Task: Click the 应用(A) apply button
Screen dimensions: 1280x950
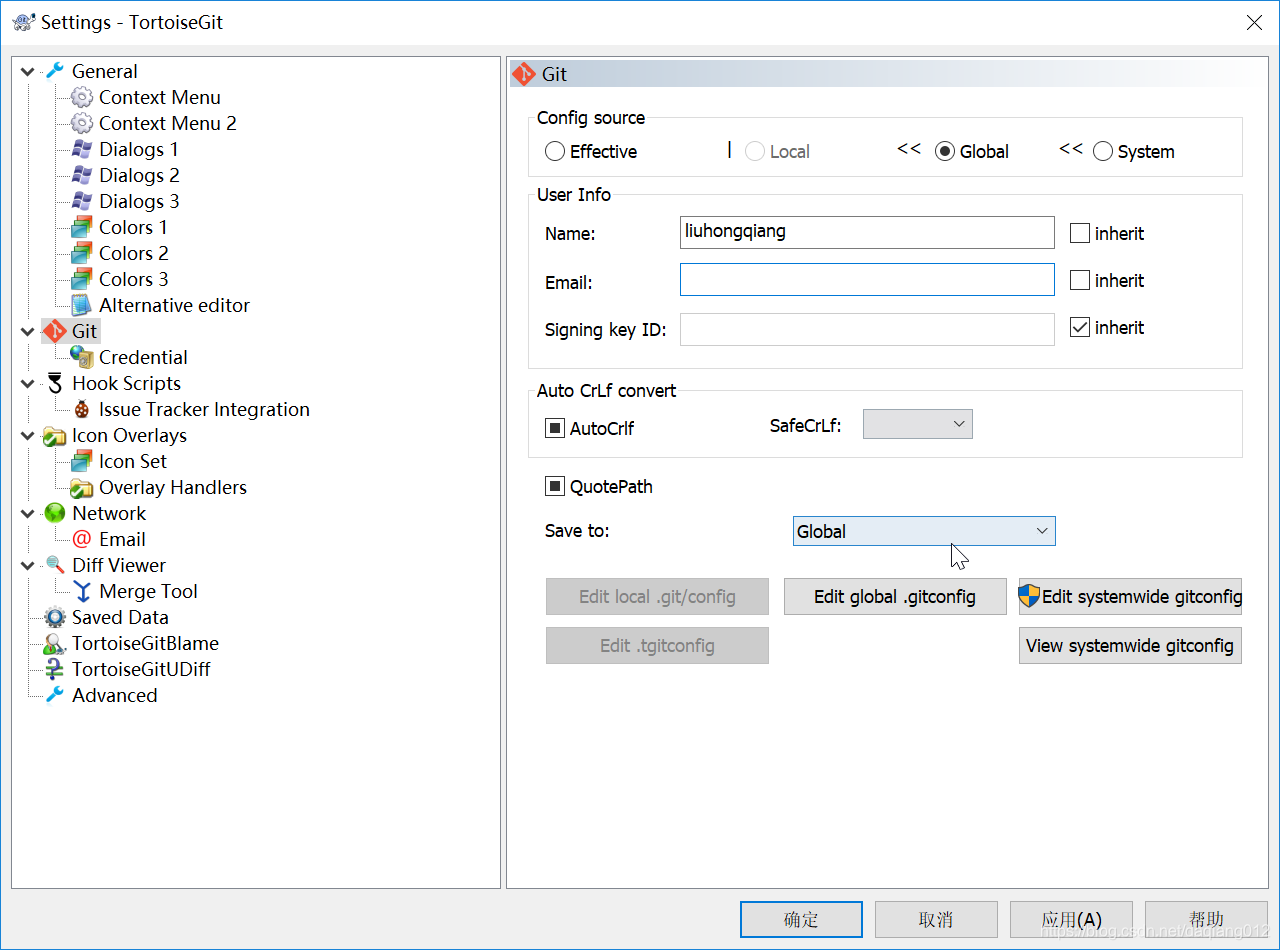Action: 1071,919
